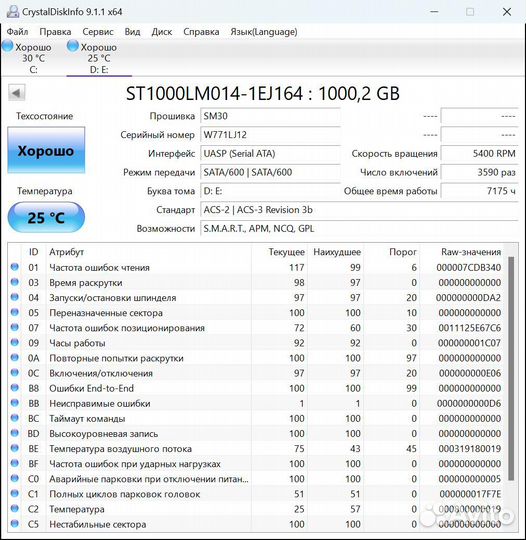This screenshot has width=526, height=540.
Task: Click rotation speed value 5400 RPM
Action: 479,154
